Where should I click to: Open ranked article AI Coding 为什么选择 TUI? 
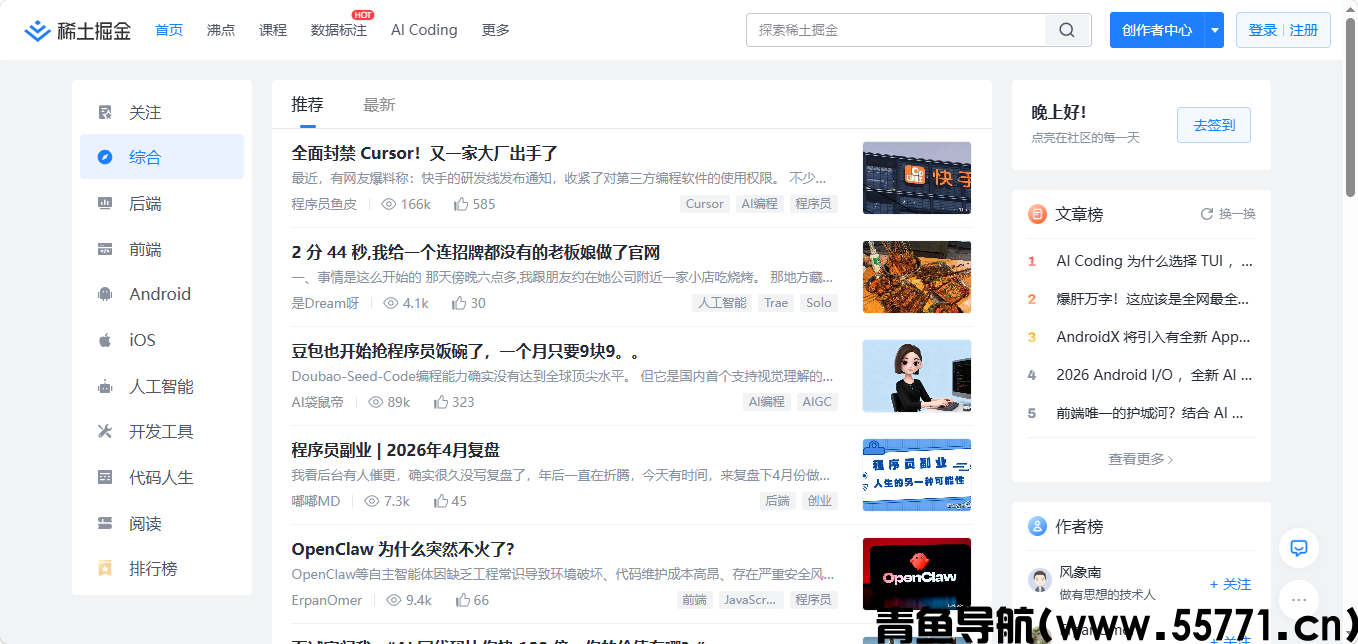[x=1155, y=261]
